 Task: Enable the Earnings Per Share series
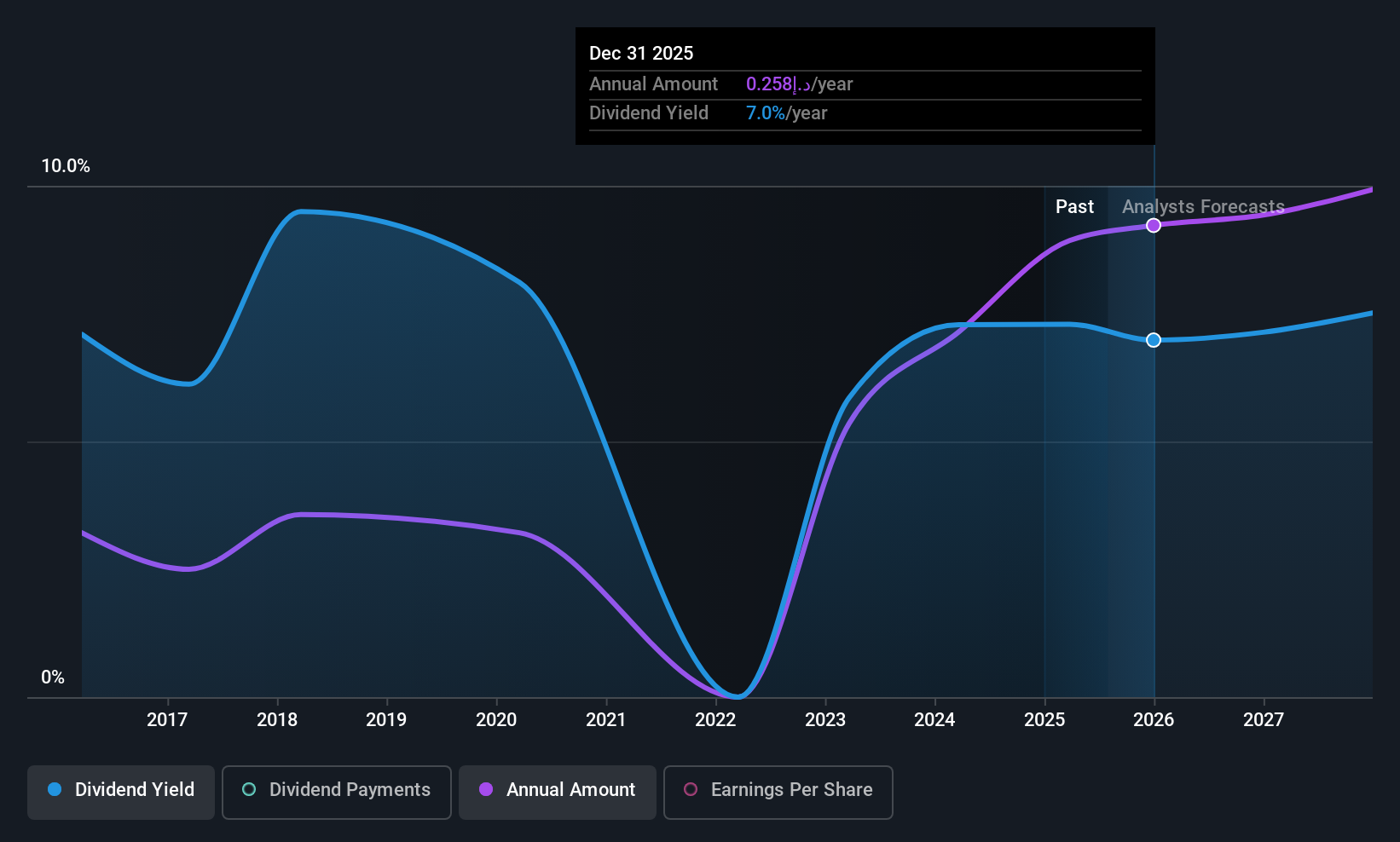tap(778, 793)
